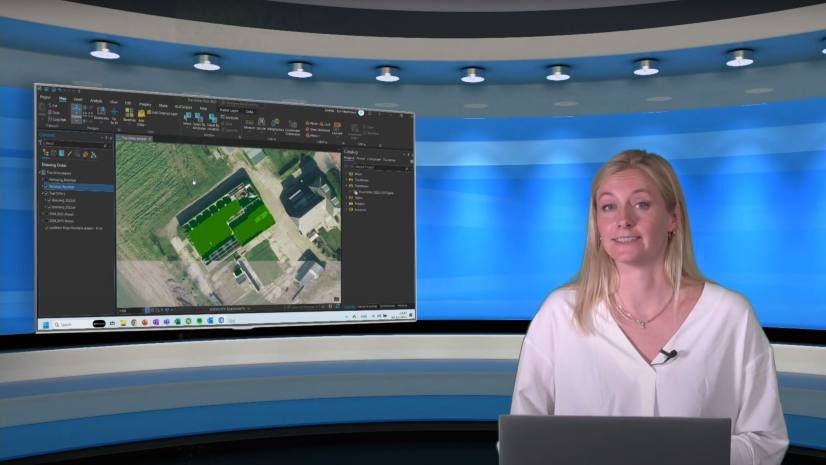Toggle the Luchtfoto basemap layer checkbox
826x465 pixels.
(46, 227)
